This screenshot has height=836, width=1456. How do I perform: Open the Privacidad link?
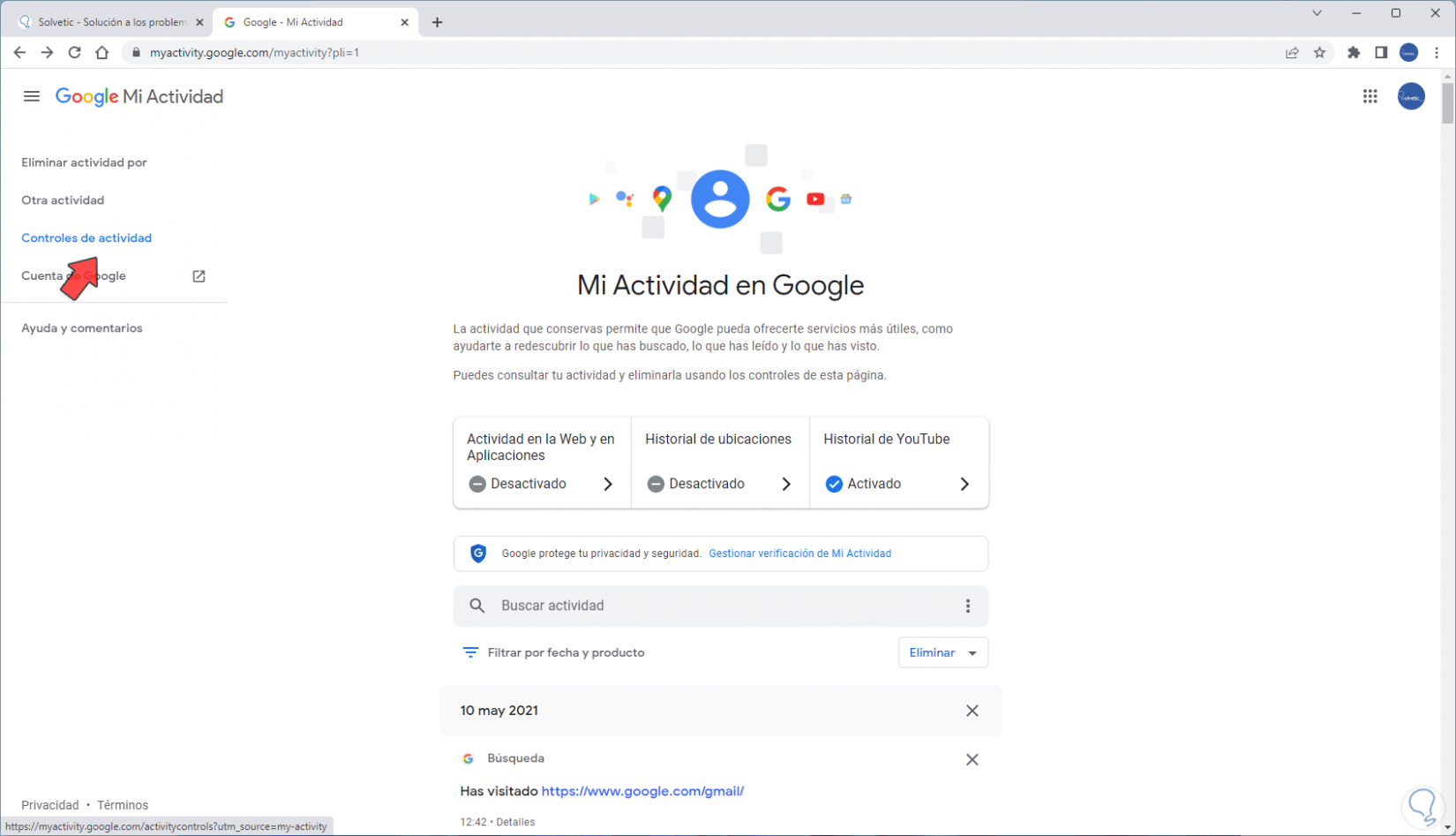[50, 805]
